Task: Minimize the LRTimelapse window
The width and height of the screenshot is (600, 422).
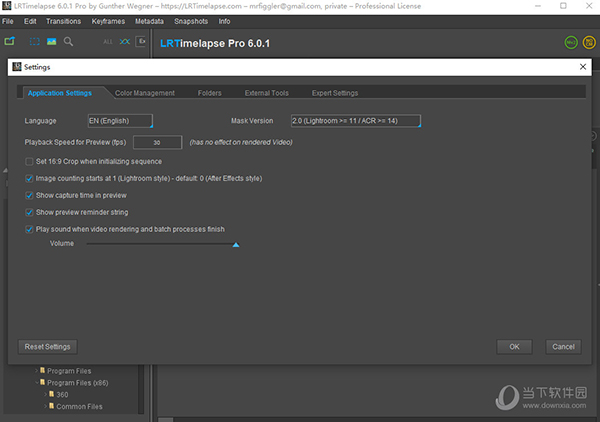Action: 538,6
